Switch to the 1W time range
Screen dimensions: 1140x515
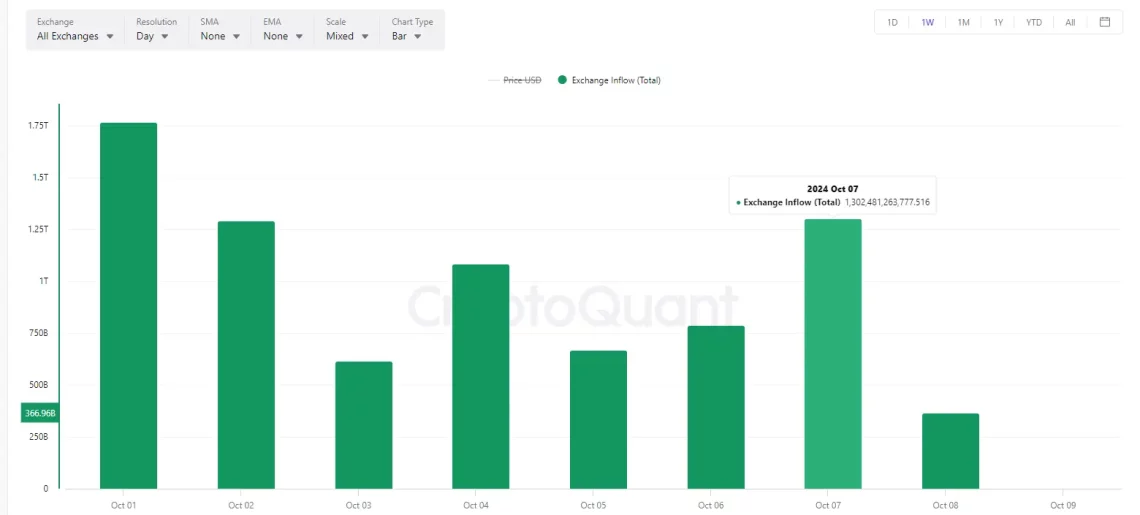click(x=927, y=22)
